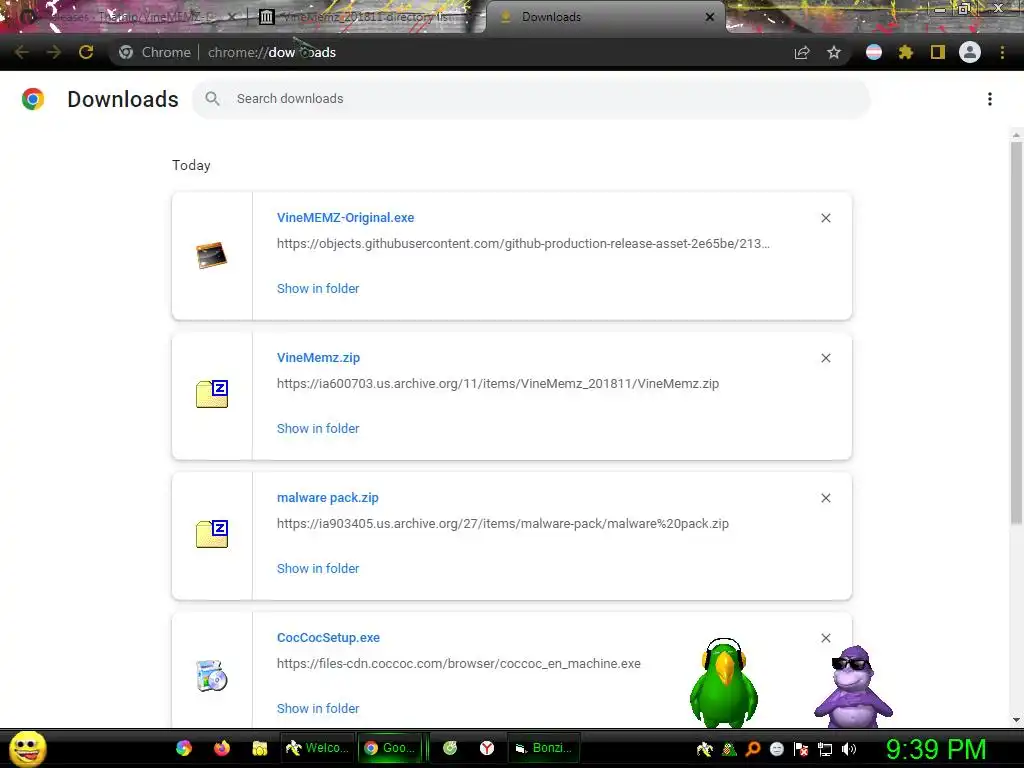Image resolution: width=1024 pixels, height=768 pixels.
Task: Click the VineMEMZ-Original.exe file icon
Action: point(212,255)
